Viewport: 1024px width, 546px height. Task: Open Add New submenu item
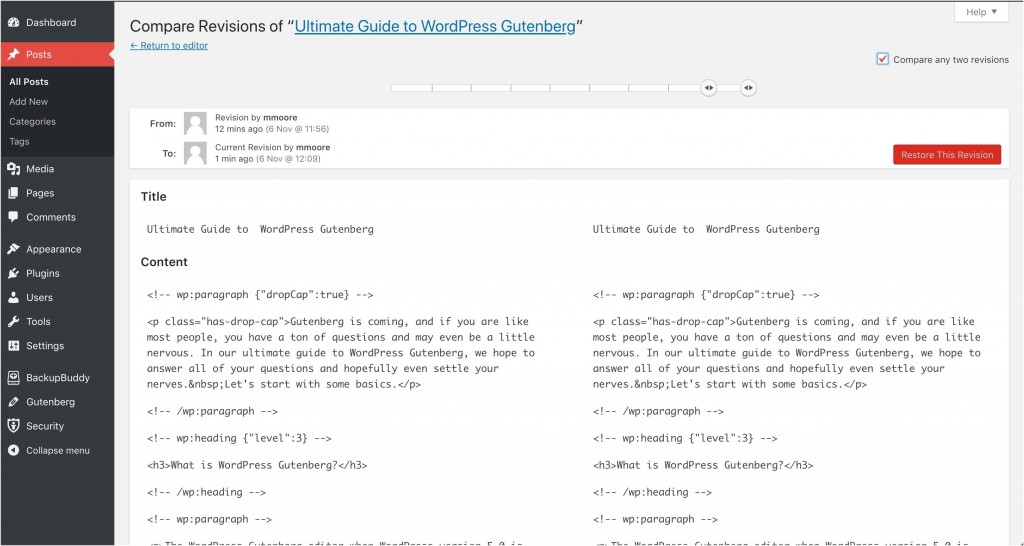(29, 101)
